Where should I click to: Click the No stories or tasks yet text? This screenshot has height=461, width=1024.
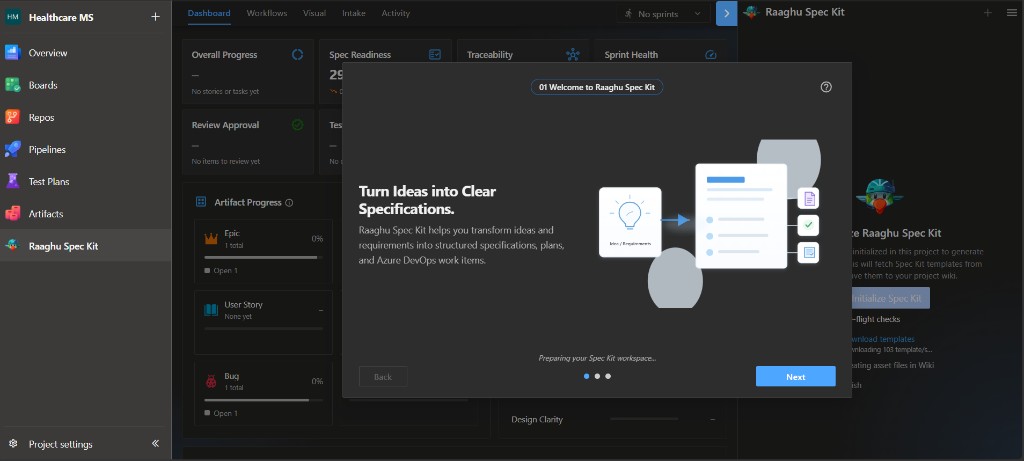point(225,91)
